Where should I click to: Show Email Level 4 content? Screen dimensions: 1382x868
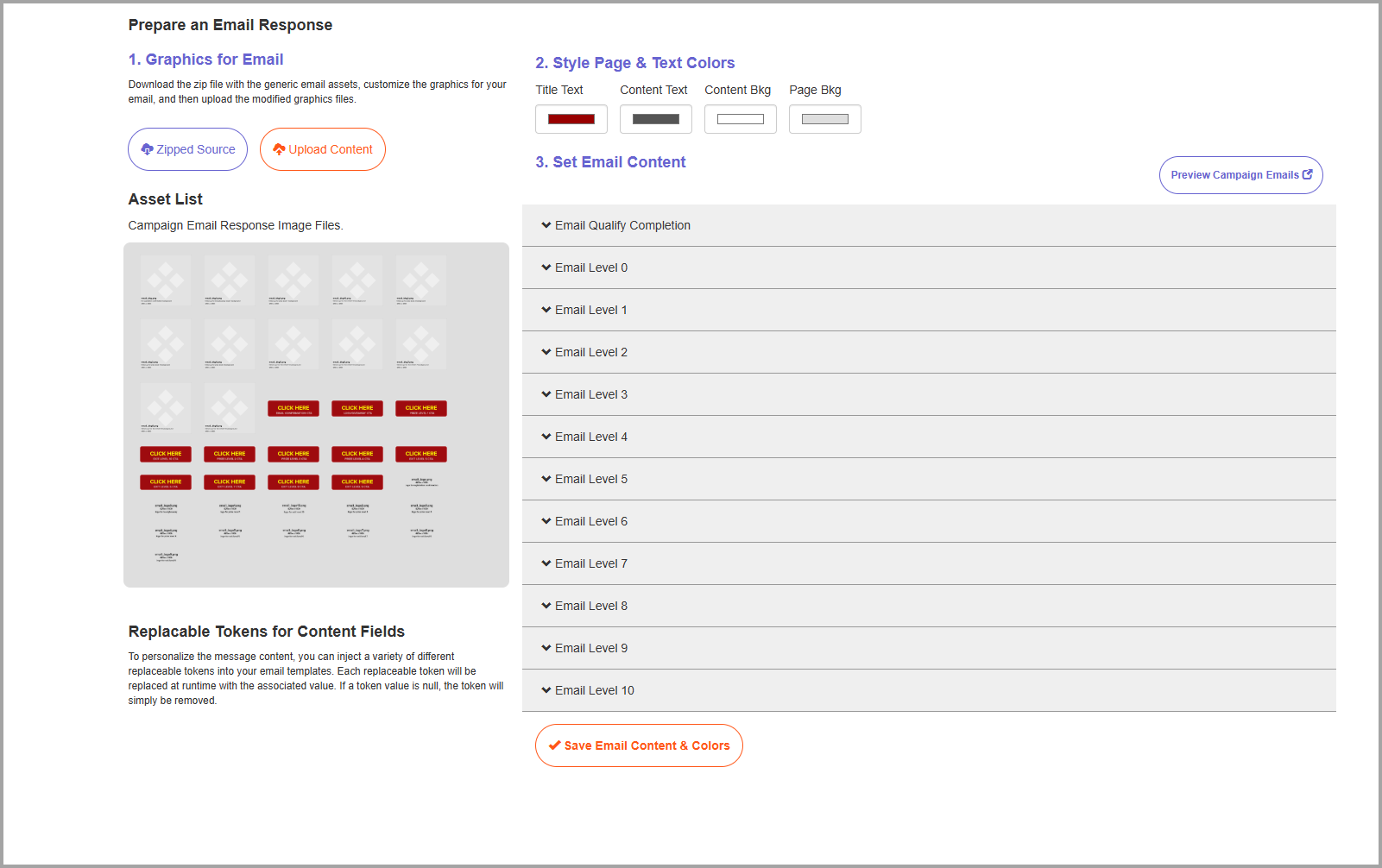pyautogui.click(x=929, y=437)
